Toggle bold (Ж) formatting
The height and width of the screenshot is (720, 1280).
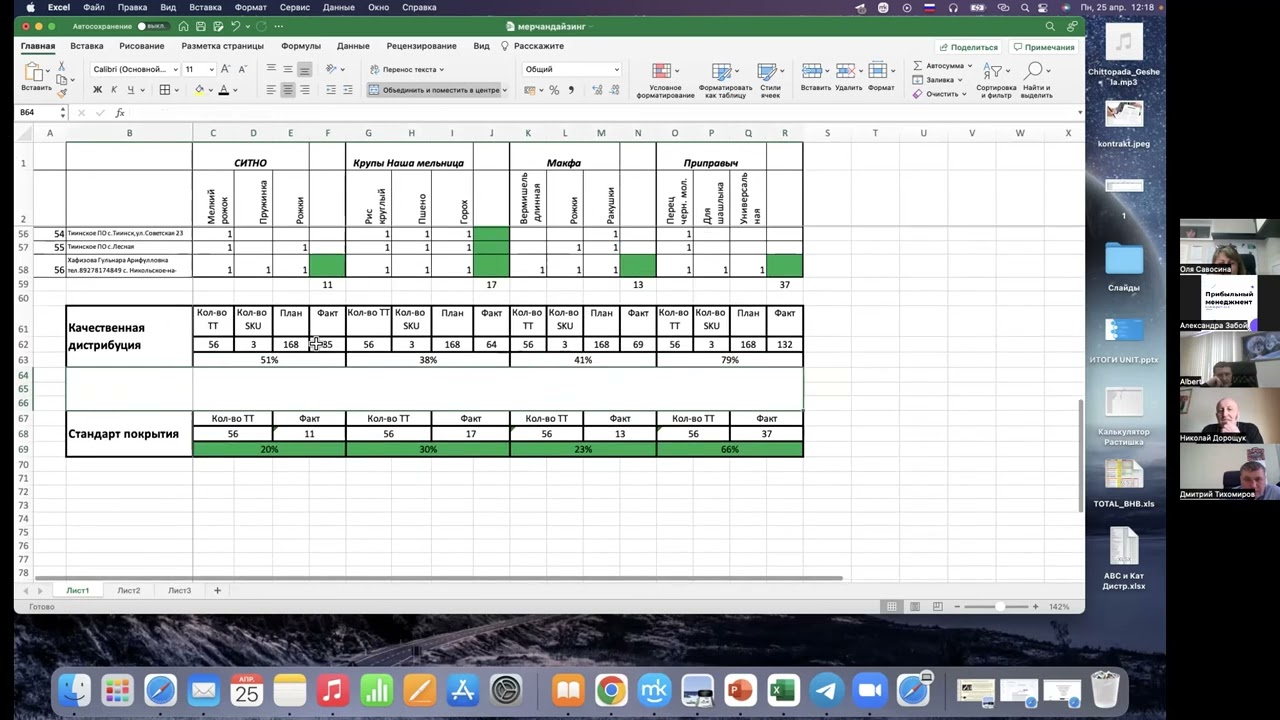click(x=97, y=90)
